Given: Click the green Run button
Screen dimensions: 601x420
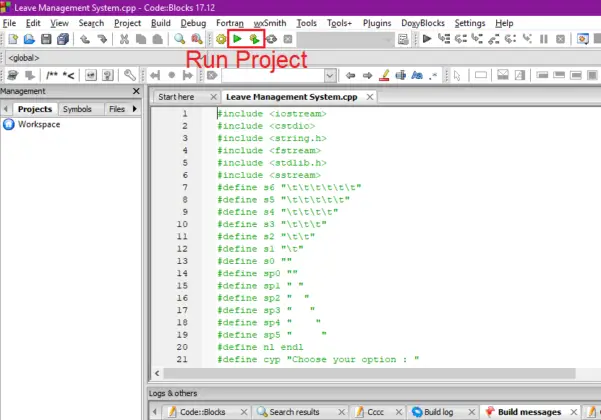Looking at the screenshot, I should click(237, 39).
